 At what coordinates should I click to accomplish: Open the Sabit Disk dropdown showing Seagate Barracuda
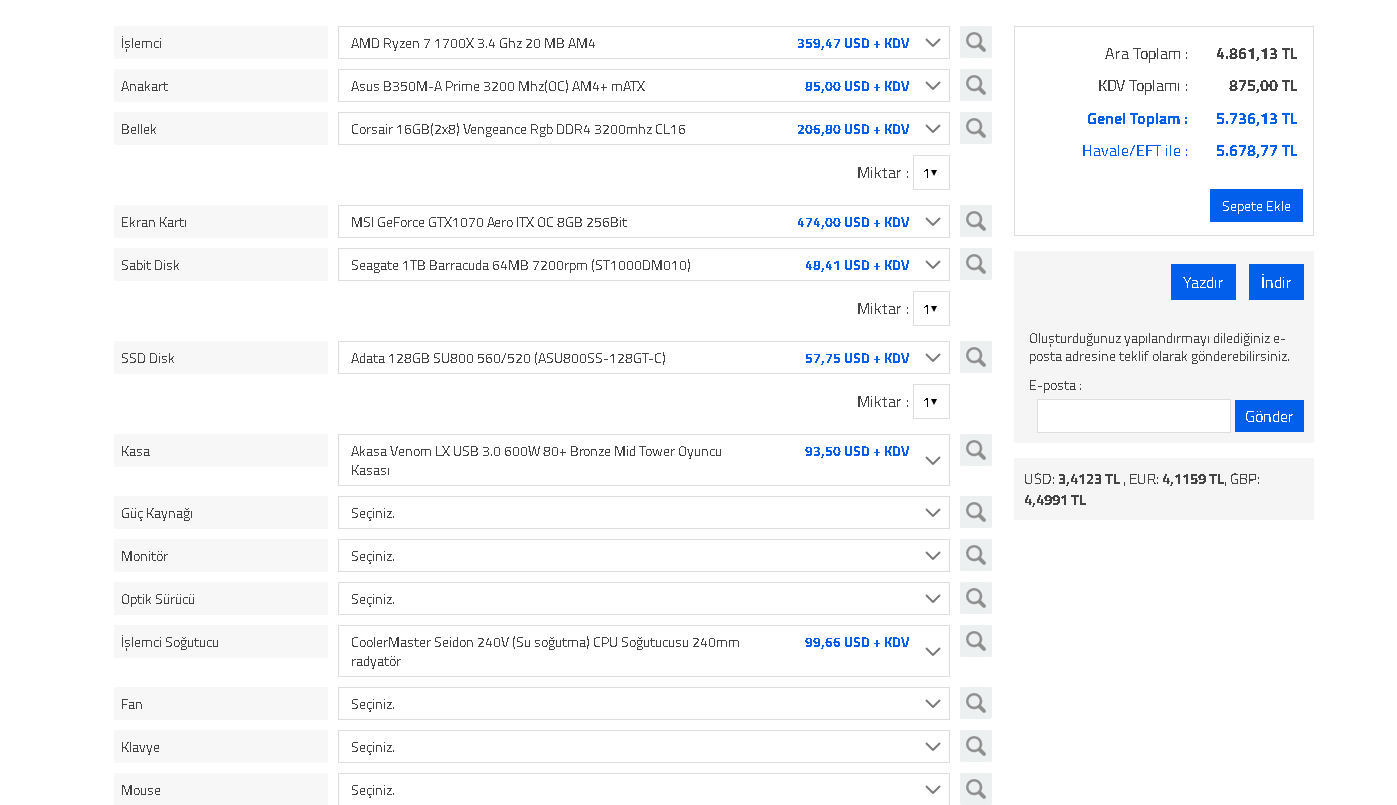click(644, 265)
